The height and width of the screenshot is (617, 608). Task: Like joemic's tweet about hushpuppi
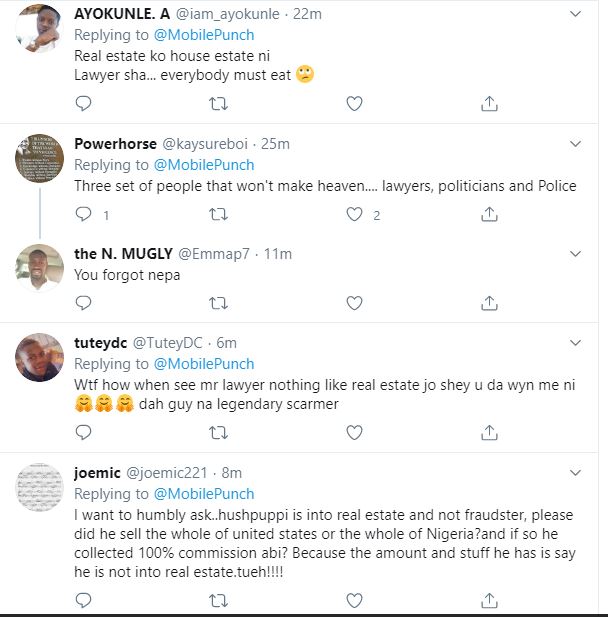(x=353, y=600)
